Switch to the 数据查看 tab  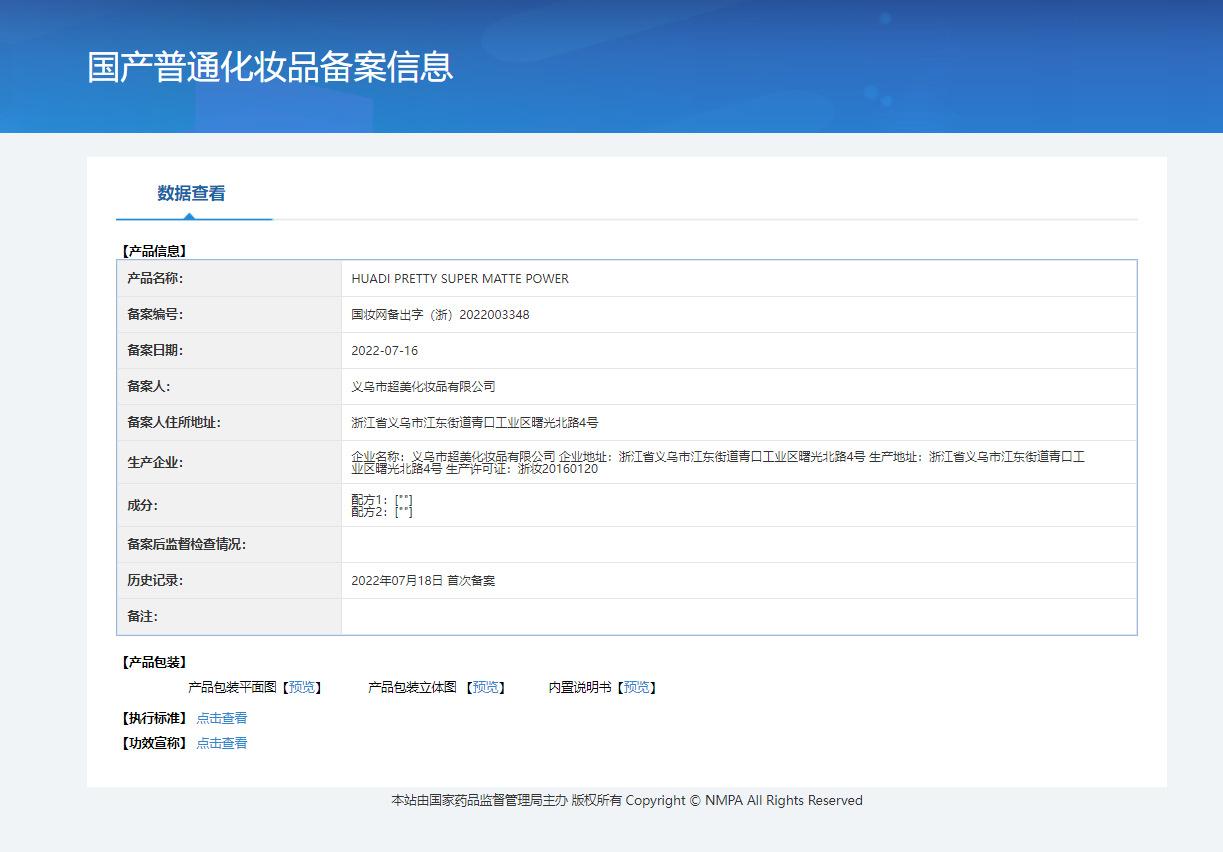click(x=191, y=194)
